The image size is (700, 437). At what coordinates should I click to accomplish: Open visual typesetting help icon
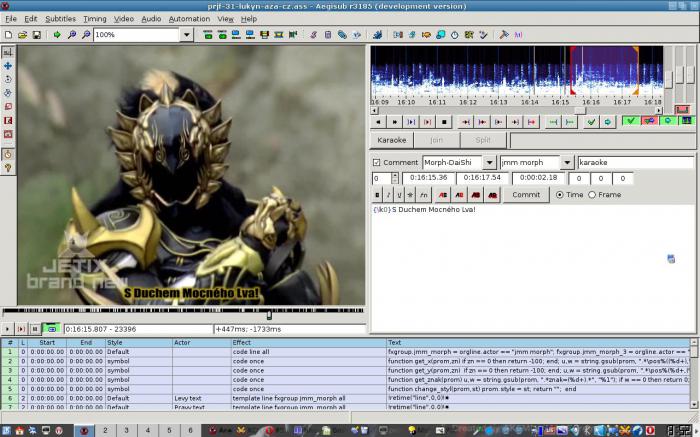point(8,168)
